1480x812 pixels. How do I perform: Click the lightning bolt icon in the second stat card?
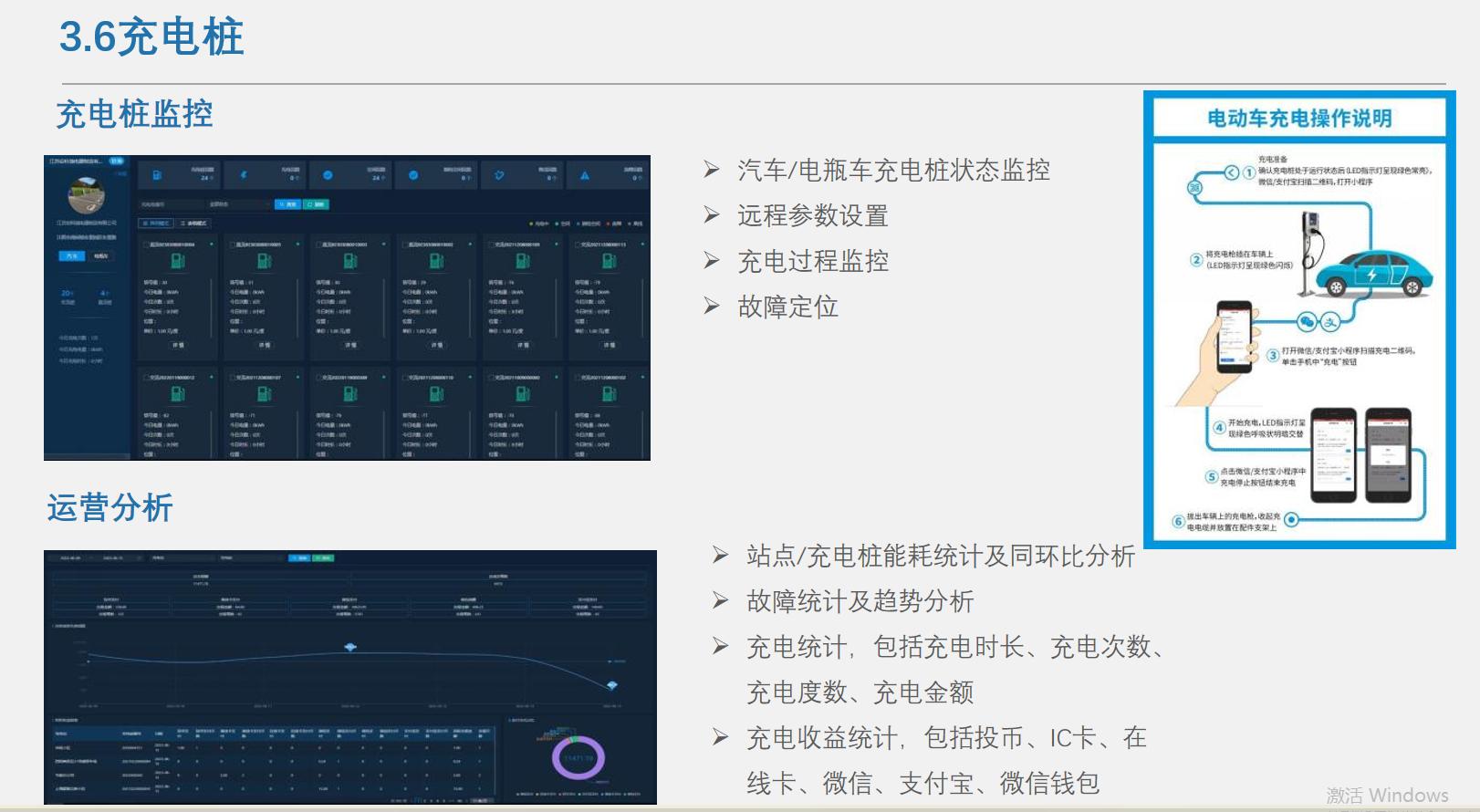(x=243, y=175)
